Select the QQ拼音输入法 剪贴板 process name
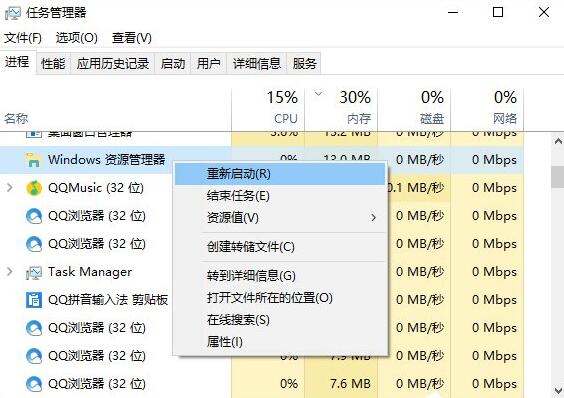 tap(108, 299)
